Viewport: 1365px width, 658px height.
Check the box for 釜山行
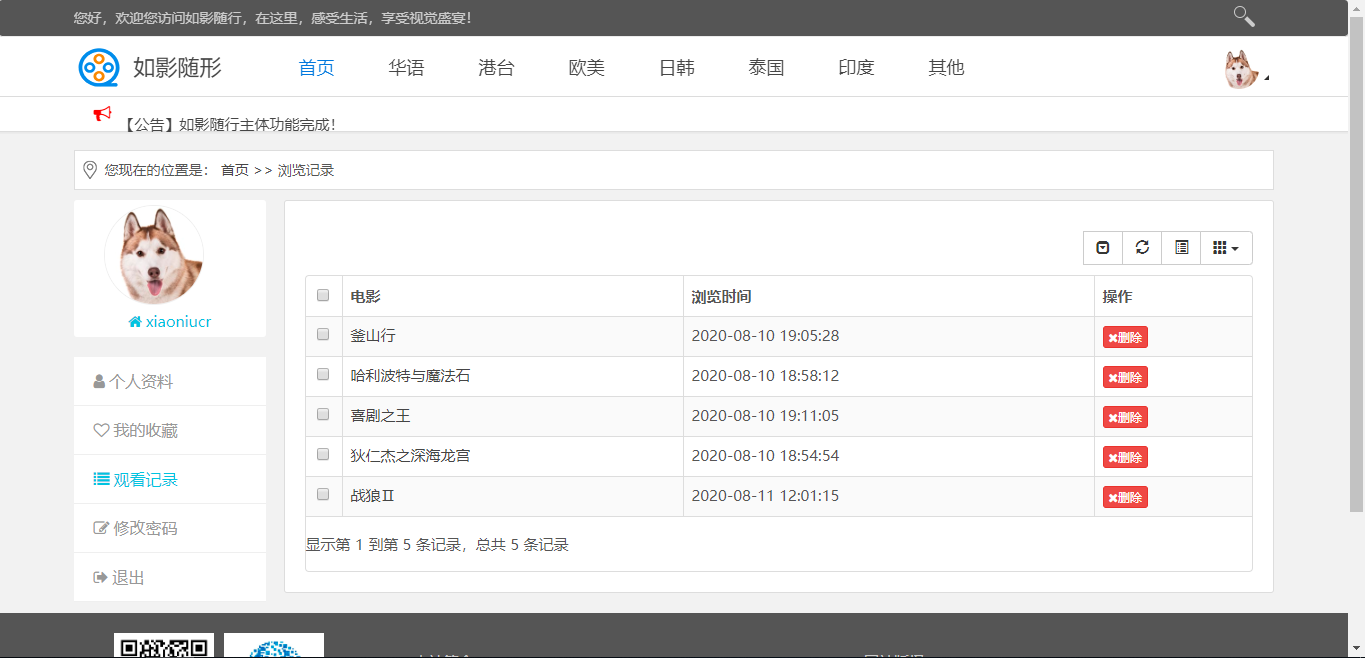(323, 334)
